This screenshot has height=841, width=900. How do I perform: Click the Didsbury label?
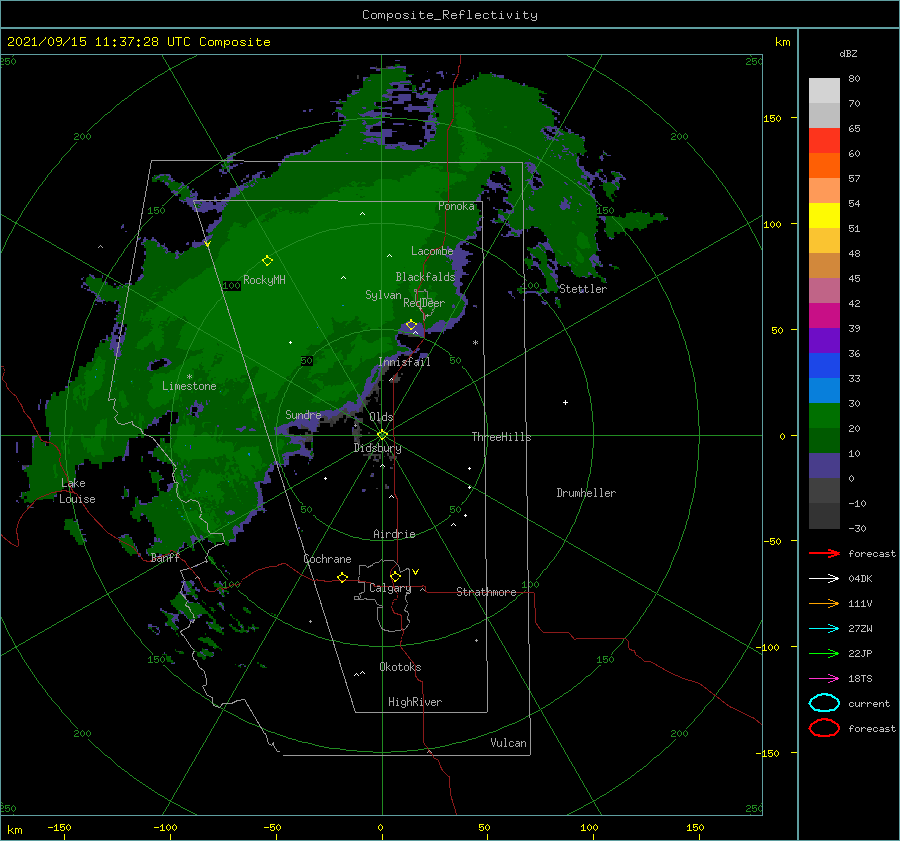[377, 448]
